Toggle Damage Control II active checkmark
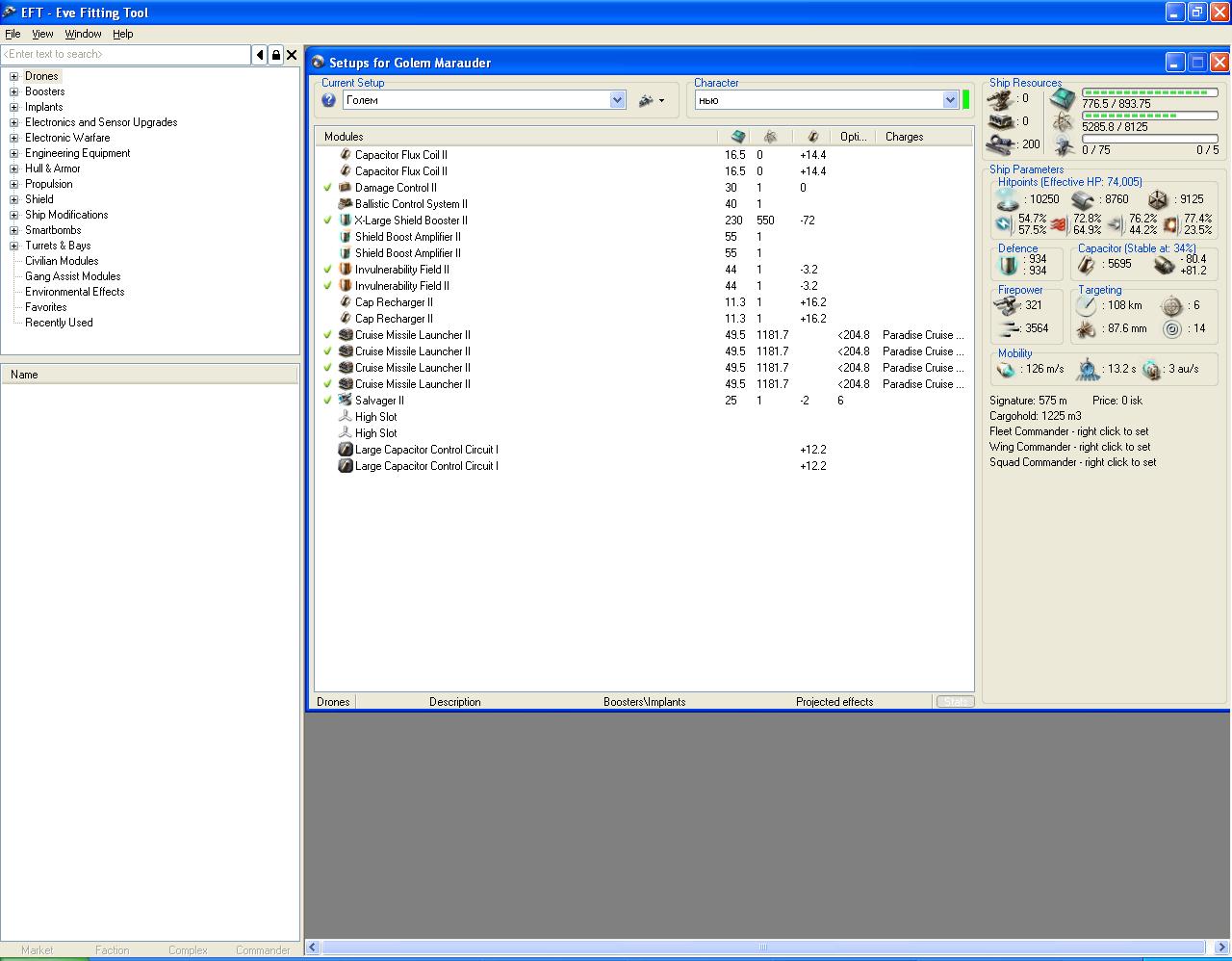Viewport: 1232px width, 961px height. click(x=328, y=188)
